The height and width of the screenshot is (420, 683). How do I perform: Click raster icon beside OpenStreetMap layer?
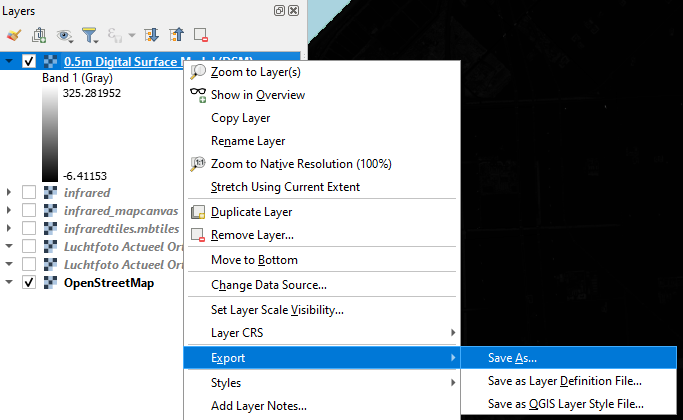click(x=51, y=283)
